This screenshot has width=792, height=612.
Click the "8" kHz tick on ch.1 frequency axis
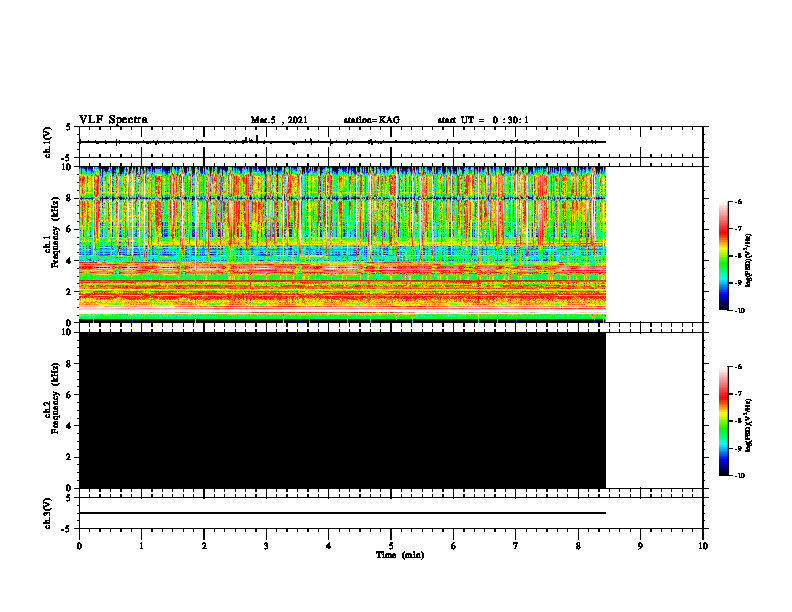(70, 198)
